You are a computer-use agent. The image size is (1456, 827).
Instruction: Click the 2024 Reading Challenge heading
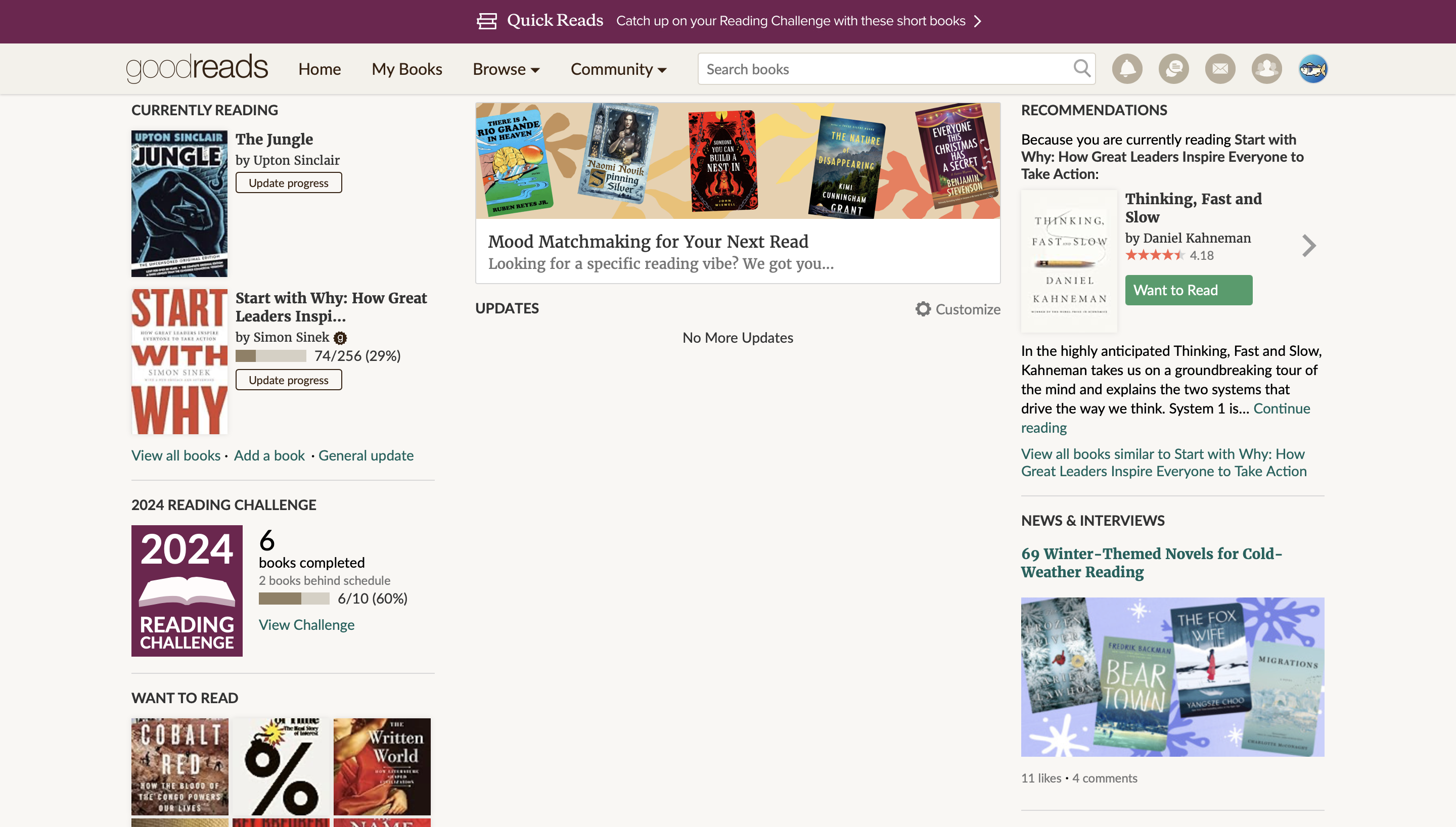(x=224, y=505)
